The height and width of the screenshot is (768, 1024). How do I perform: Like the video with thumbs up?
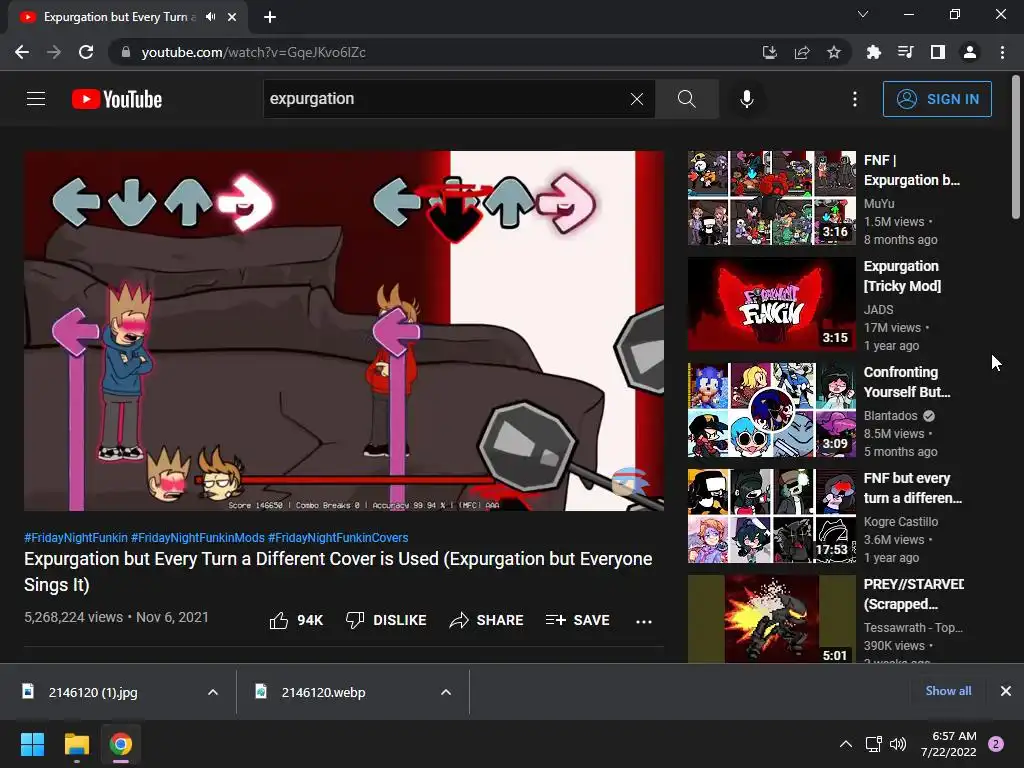(x=296, y=620)
